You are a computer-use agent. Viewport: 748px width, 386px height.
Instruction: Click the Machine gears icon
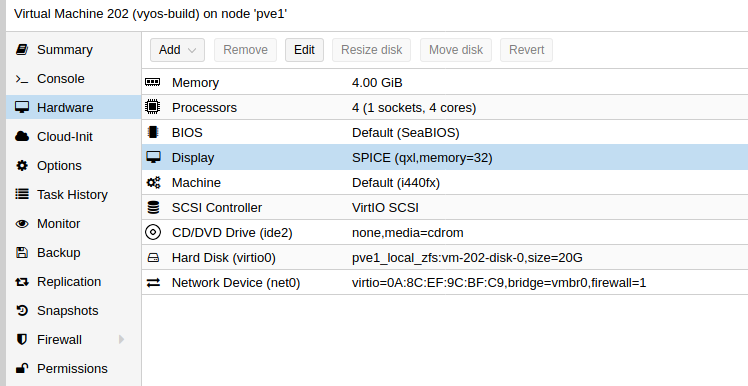[153, 182]
